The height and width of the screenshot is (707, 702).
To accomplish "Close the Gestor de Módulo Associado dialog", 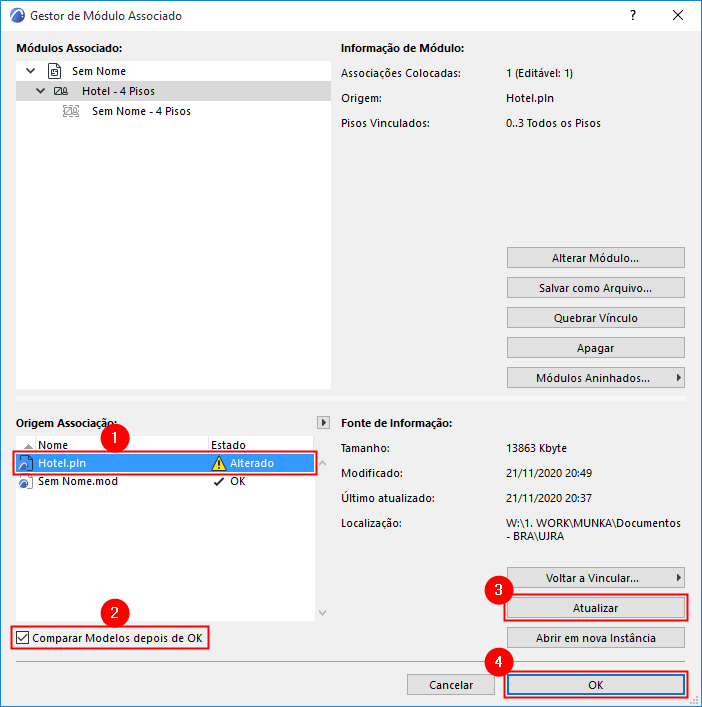I will (x=678, y=15).
